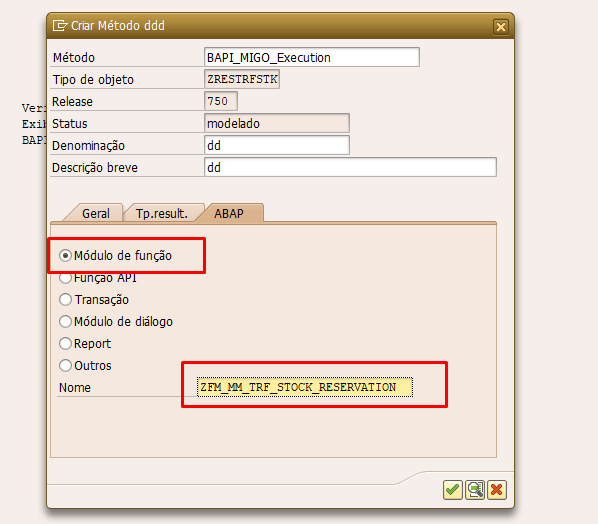598x524 pixels.
Task: Select Outros radio button
Action: coord(66,365)
